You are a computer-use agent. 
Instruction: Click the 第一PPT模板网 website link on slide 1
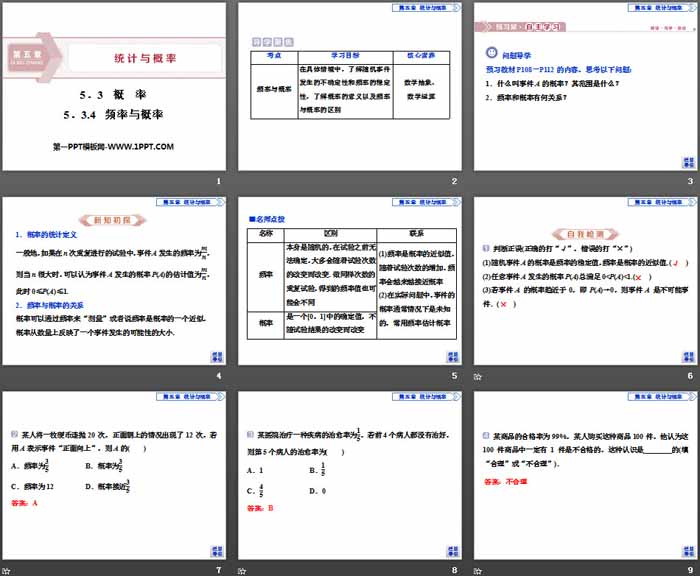coord(113,146)
